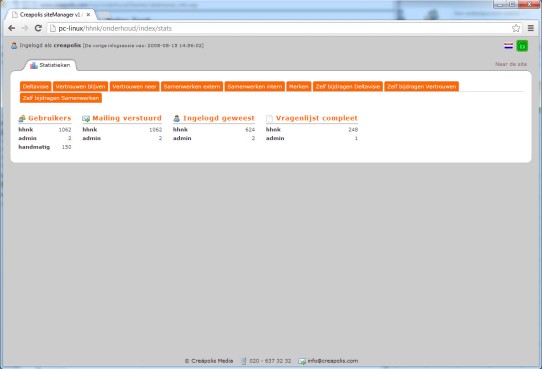
Task: Open the Chrome menu icon
Action: pos(531,28)
